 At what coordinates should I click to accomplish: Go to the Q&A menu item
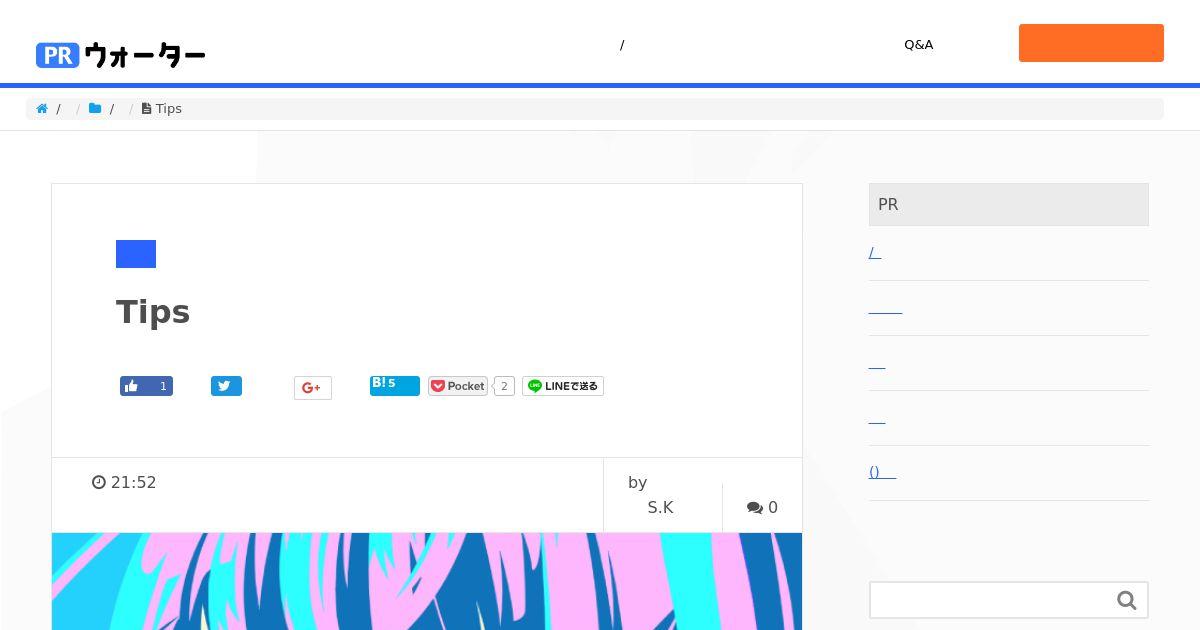918,45
